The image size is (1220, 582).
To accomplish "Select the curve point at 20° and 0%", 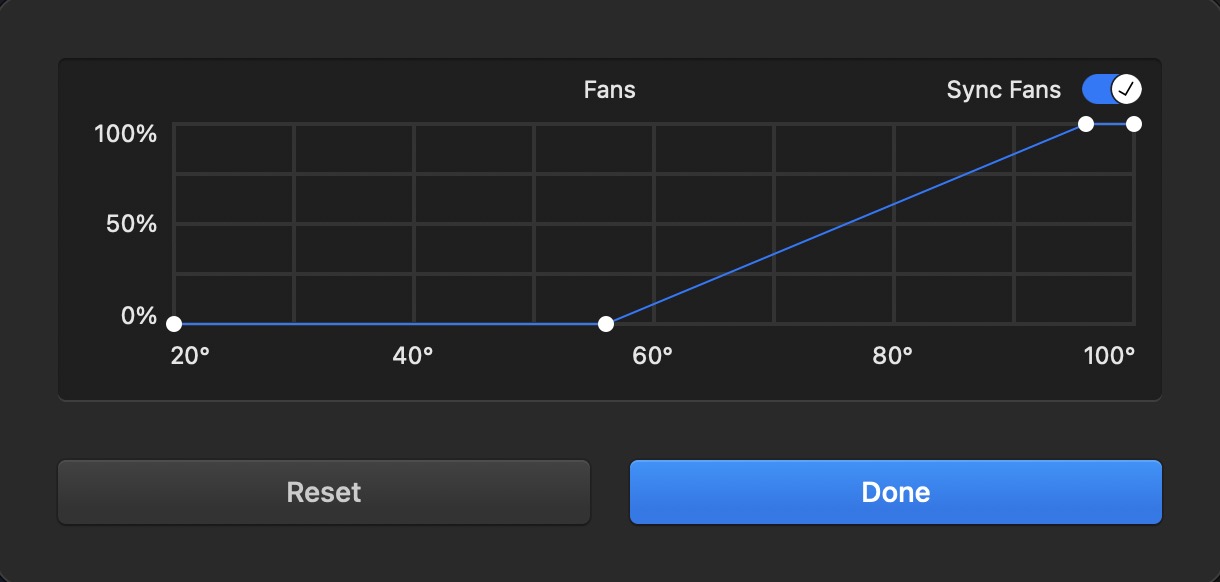I will (174, 324).
